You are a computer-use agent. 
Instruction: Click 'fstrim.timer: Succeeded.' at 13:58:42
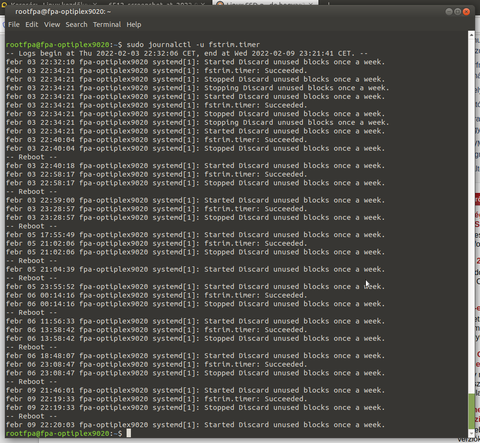(x=255, y=330)
